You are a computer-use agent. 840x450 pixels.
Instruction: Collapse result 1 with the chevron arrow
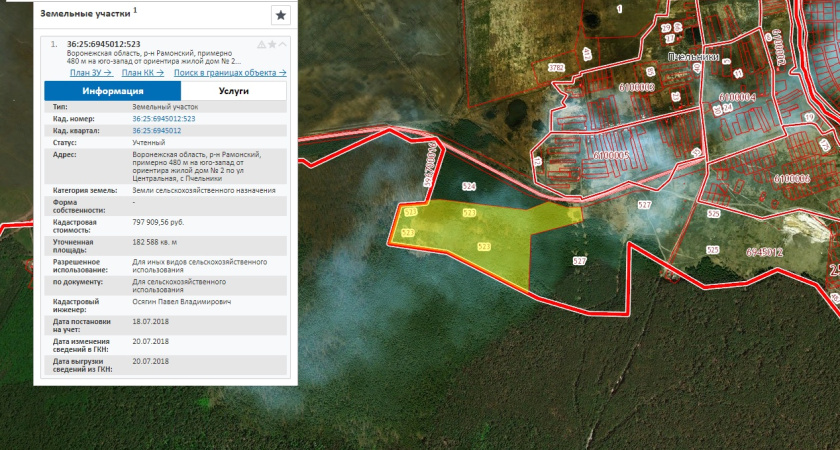(283, 45)
